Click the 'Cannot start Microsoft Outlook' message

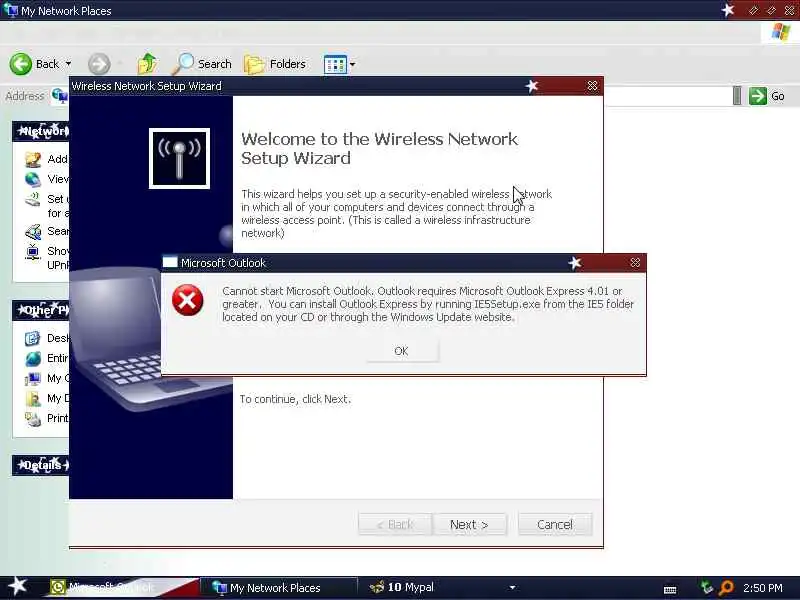coord(428,304)
